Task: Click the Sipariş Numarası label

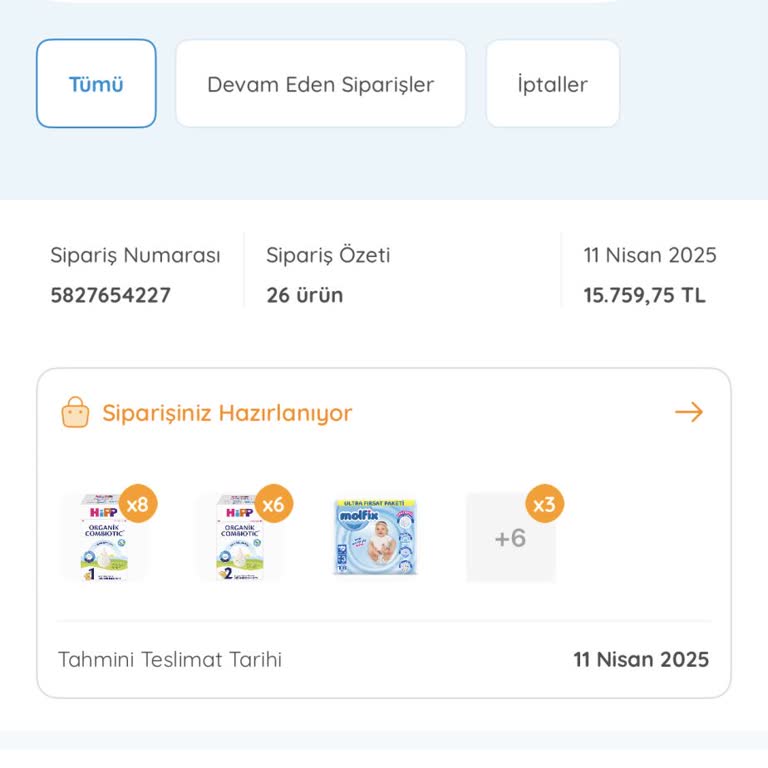Action: click(135, 255)
